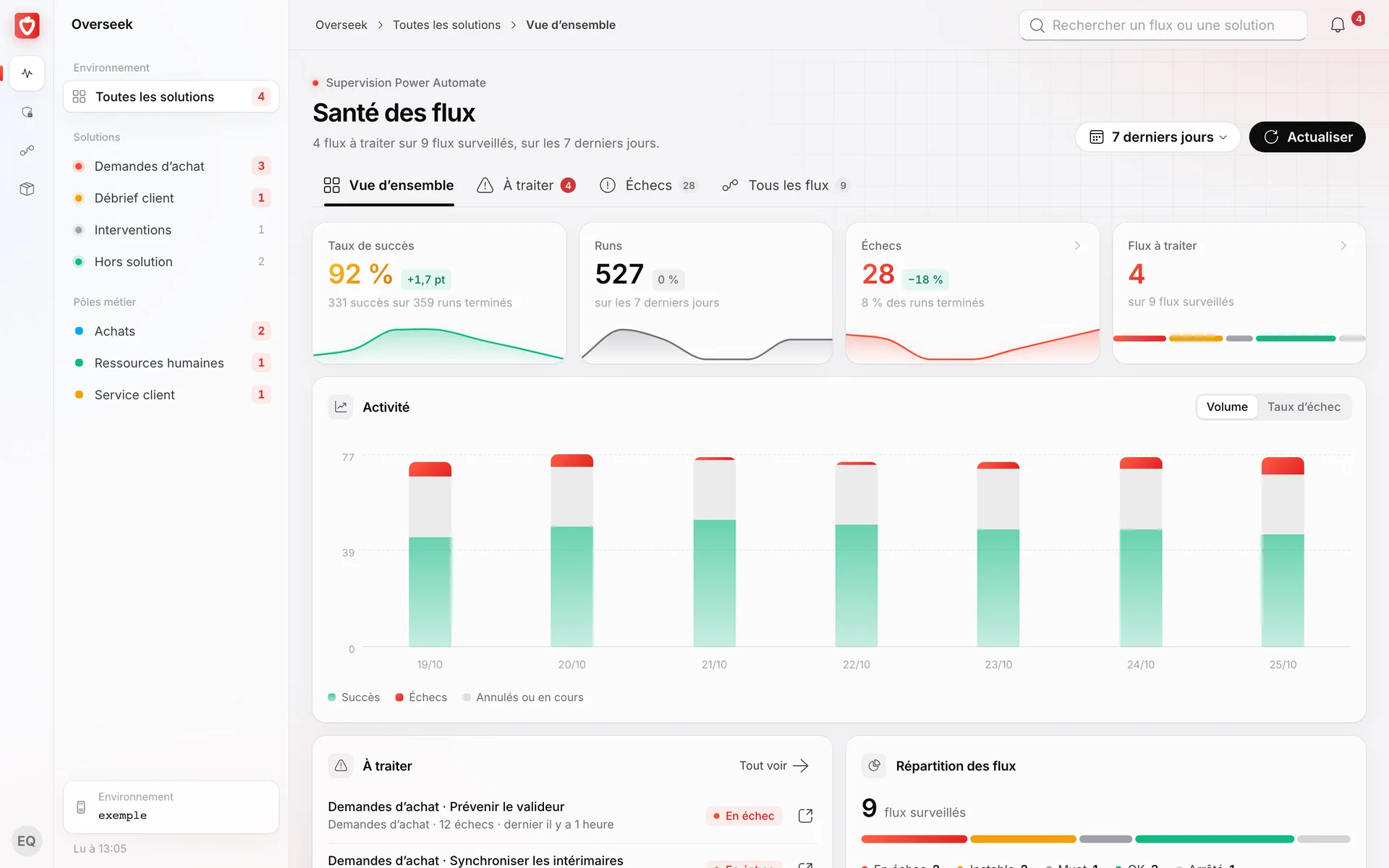Screen dimensions: 1389x868
Task: Open Hors solution entry
Action: [x=171, y=262]
